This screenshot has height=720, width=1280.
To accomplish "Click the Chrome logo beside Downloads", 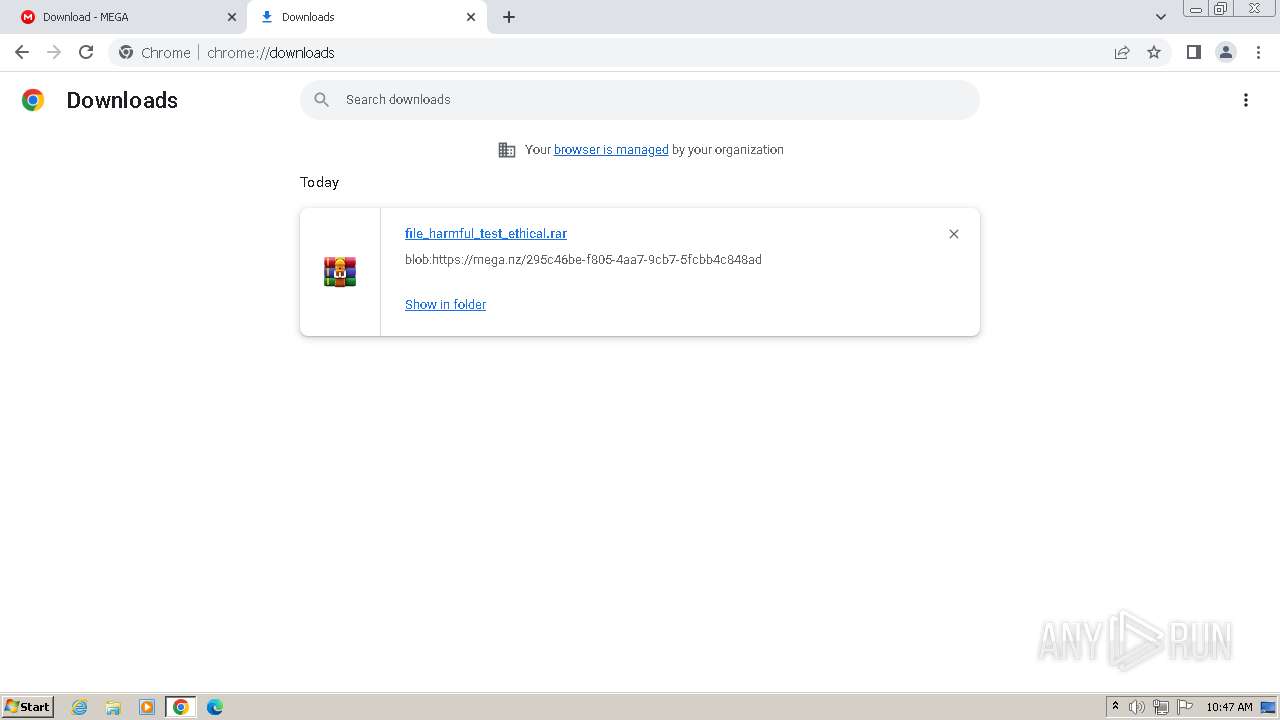I will tap(33, 100).
